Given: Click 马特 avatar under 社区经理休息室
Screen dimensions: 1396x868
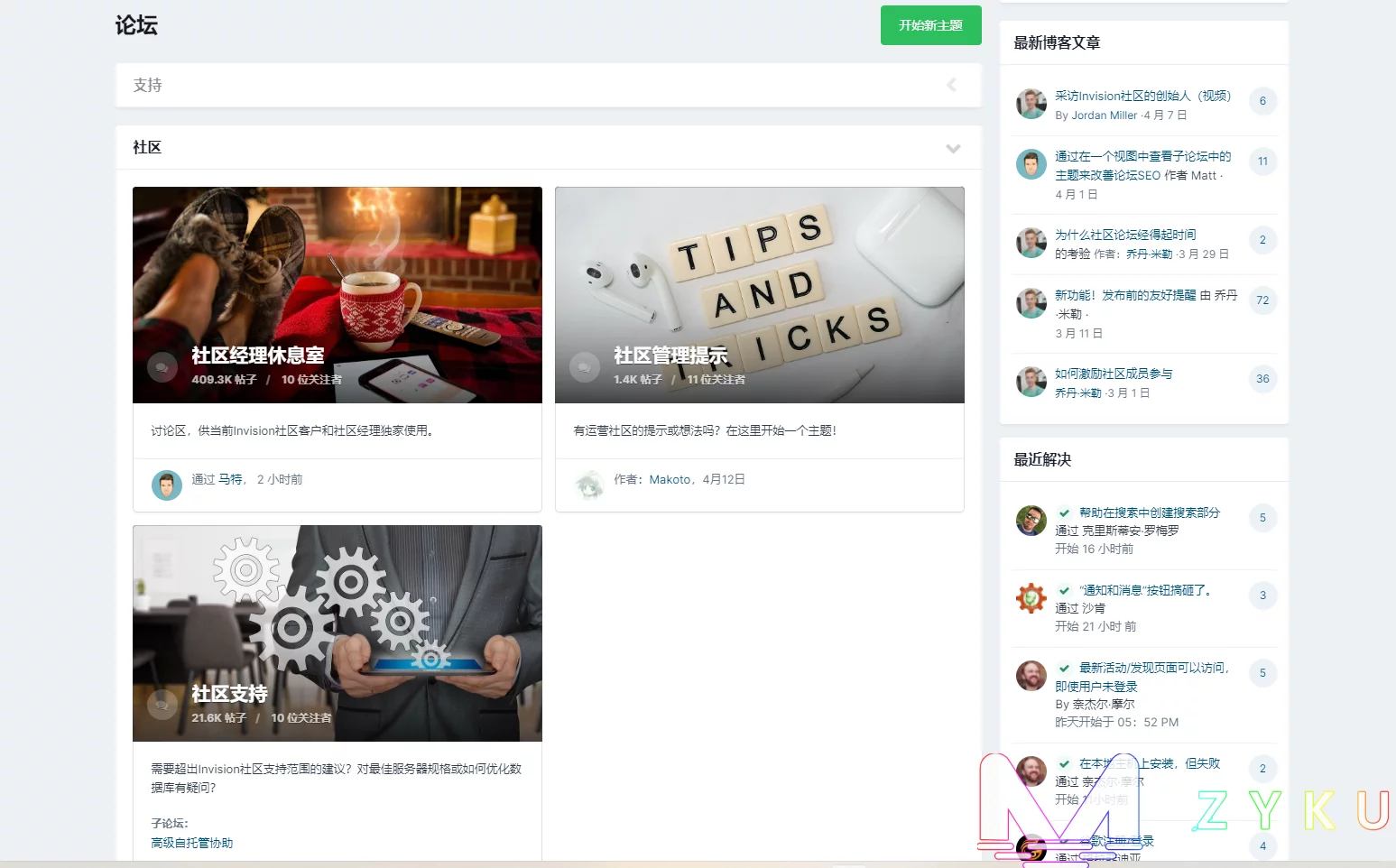Looking at the screenshot, I should pos(167,485).
